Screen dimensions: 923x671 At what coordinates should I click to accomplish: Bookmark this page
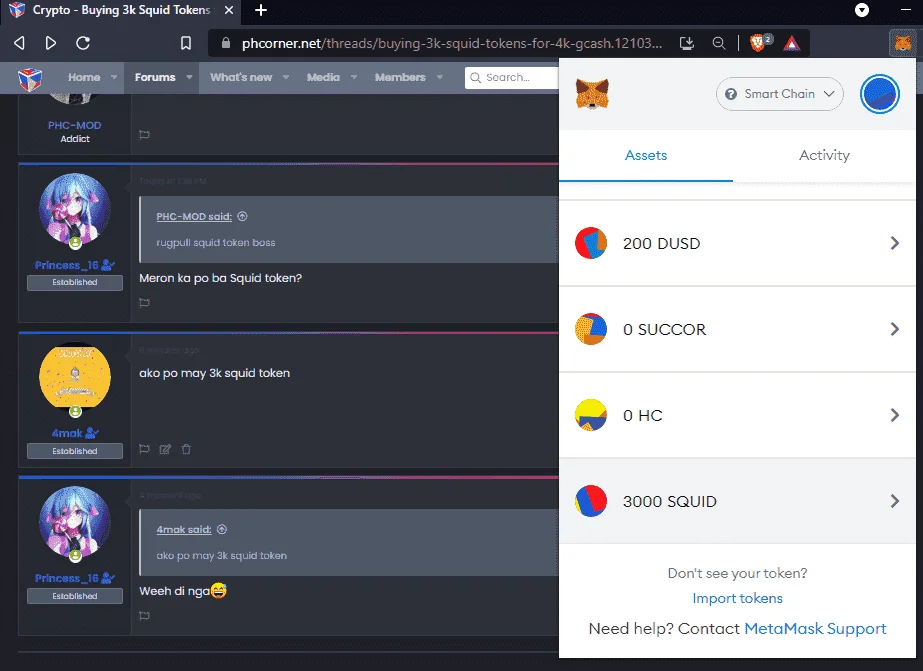point(185,43)
